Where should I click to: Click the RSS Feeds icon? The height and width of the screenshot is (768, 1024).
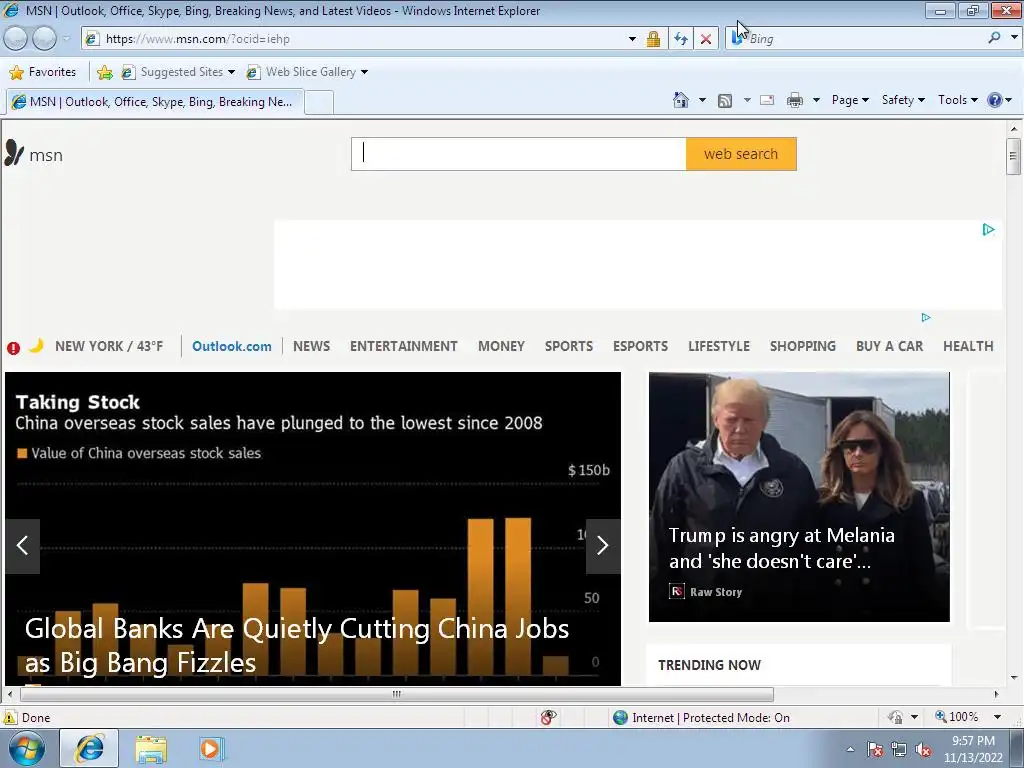(x=725, y=100)
